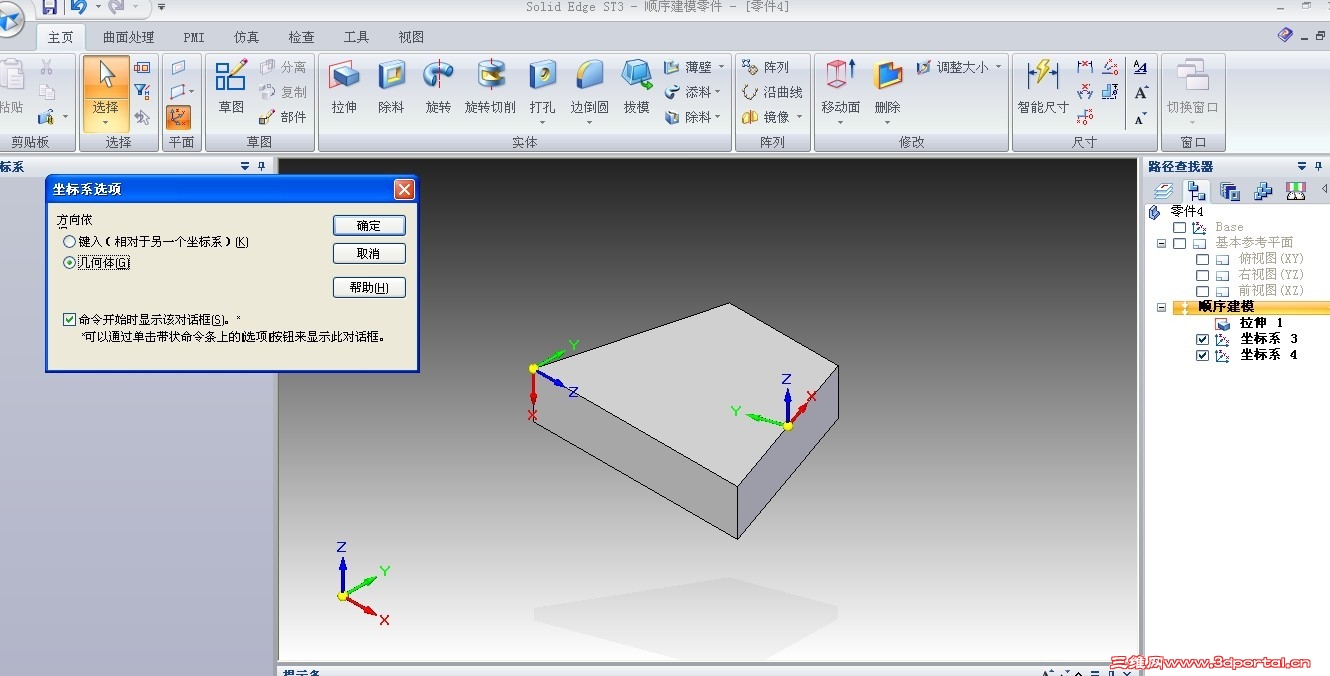The height and width of the screenshot is (676, 1330).
Task: Open the 检查 ribbon tab
Action: point(301,37)
